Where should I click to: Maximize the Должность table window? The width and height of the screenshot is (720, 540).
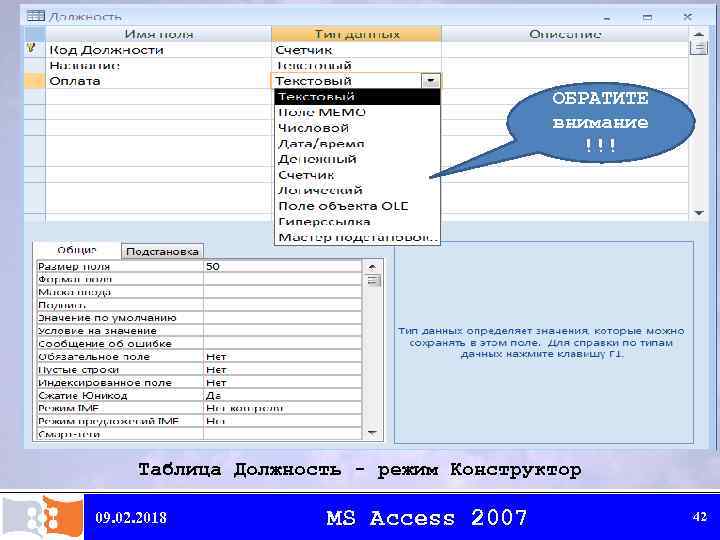(x=647, y=17)
